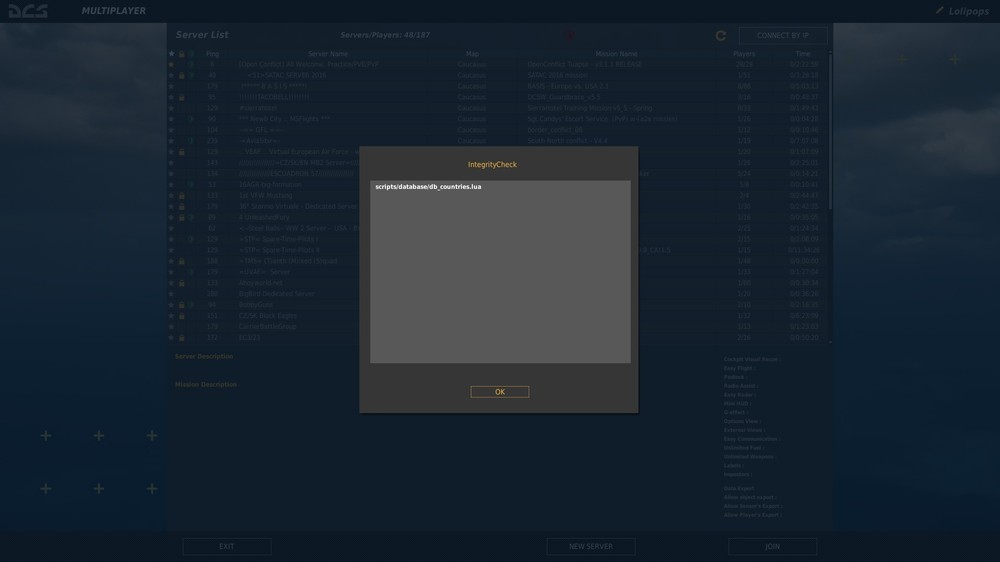Image resolution: width=1000 pixels, height=562 pixels.
Task: Click the lock column header icon
Action: point(181,54)
